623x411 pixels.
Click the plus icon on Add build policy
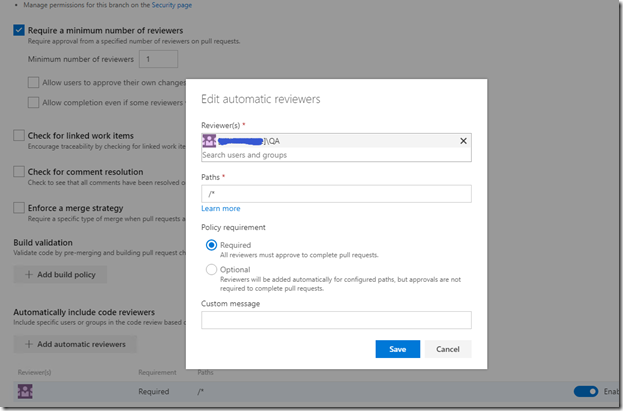pos(29,275)
